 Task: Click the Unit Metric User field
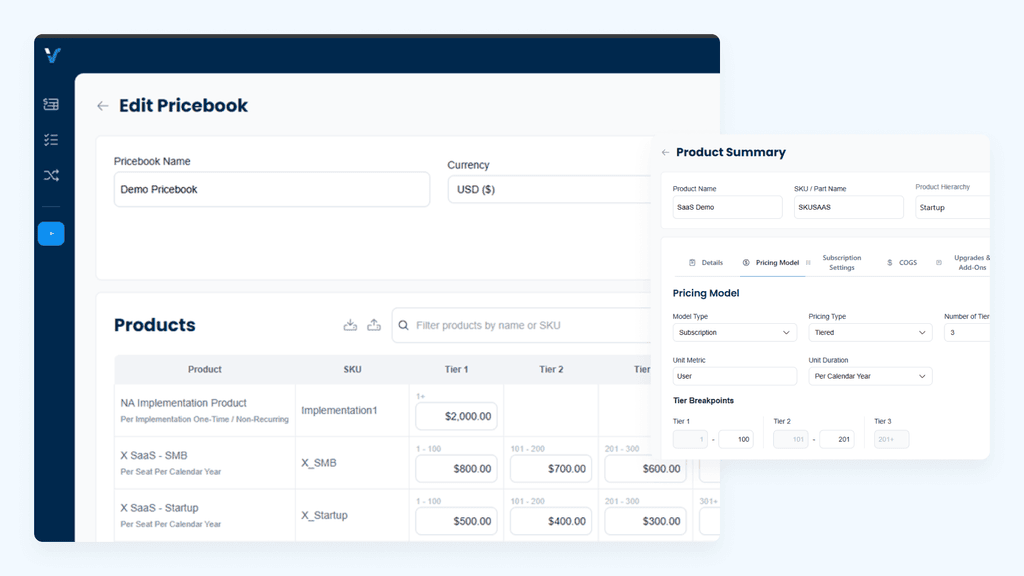(735, 376)
